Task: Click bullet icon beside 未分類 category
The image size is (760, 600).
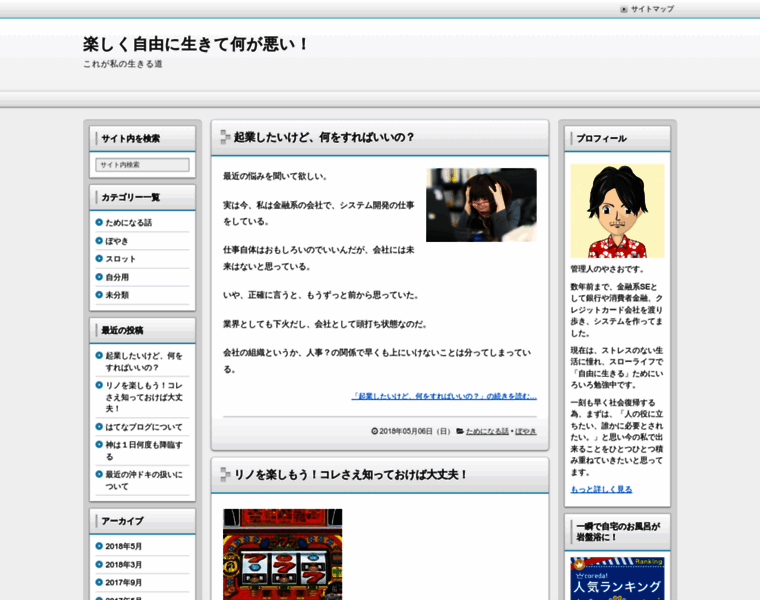Action: (x=99, y=294)
